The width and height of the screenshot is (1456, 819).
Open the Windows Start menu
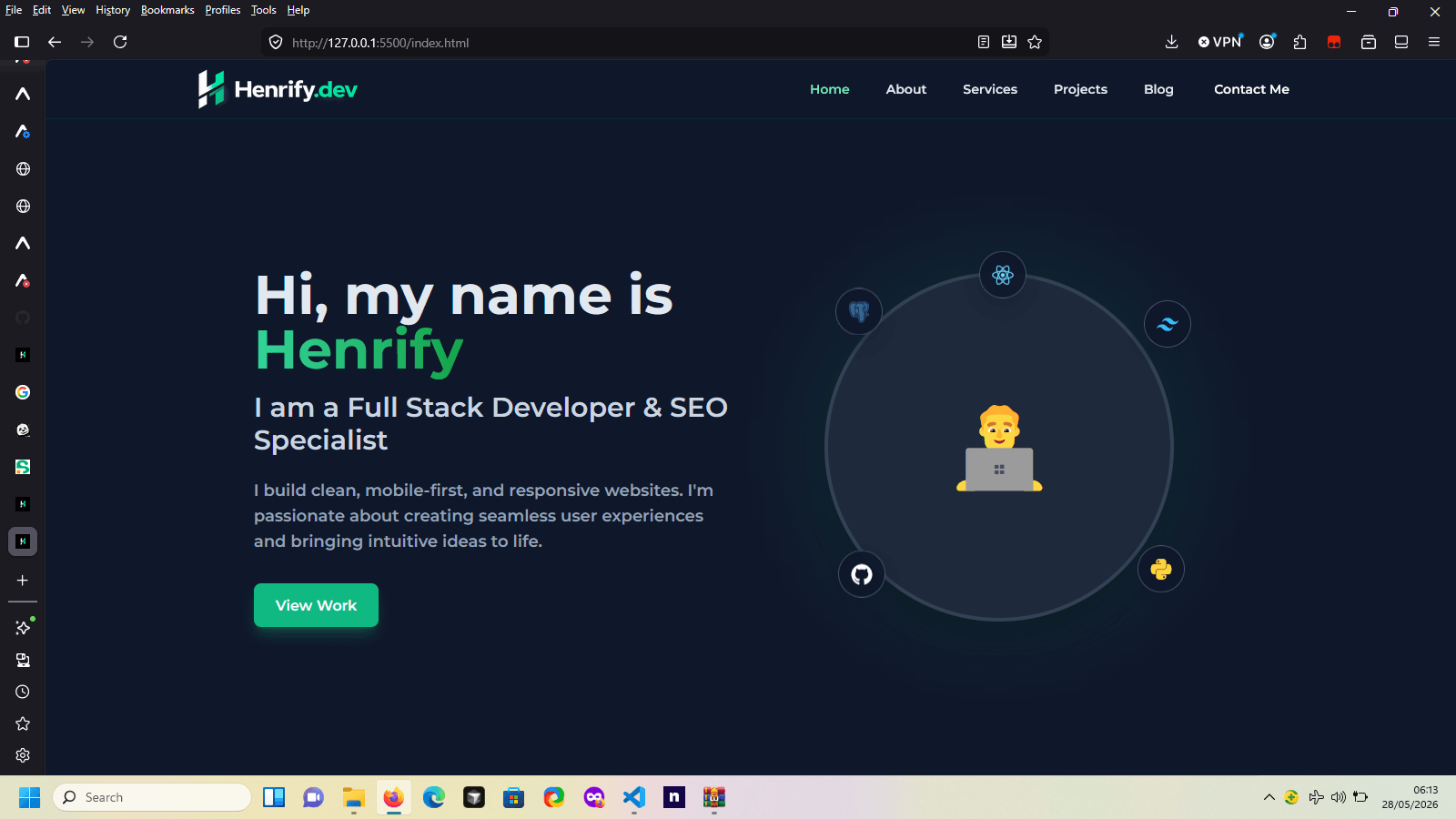coord(29,797)
